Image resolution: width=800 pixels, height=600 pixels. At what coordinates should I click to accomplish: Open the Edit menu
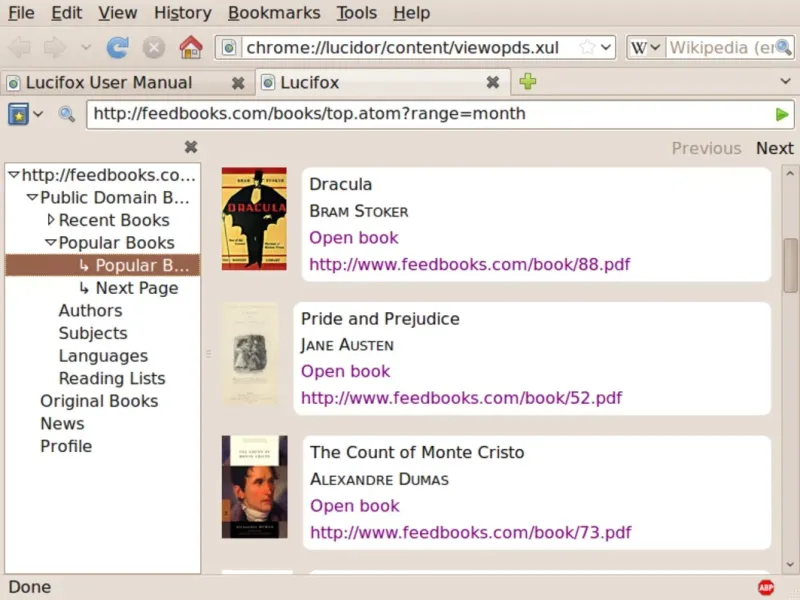(66, 13)
